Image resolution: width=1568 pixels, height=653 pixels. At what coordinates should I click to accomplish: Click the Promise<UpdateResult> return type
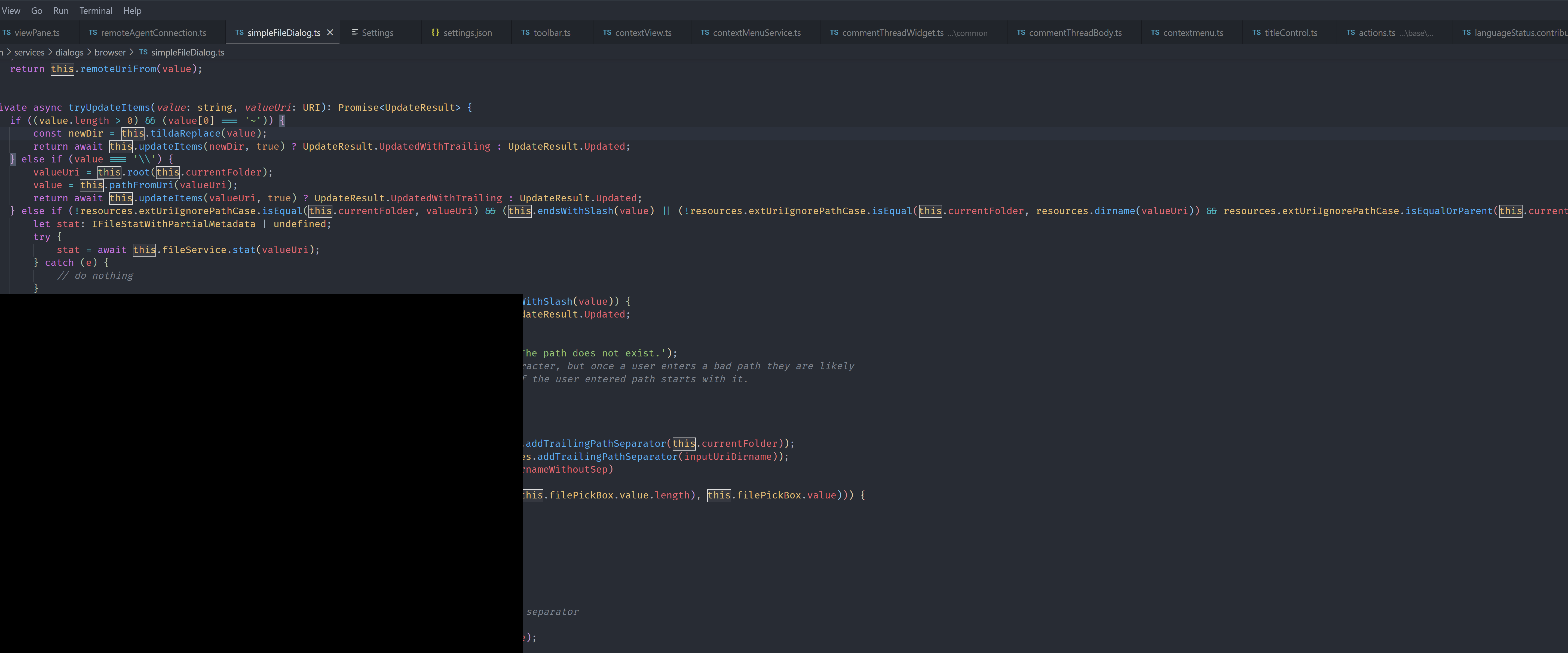tap(399, 108)
